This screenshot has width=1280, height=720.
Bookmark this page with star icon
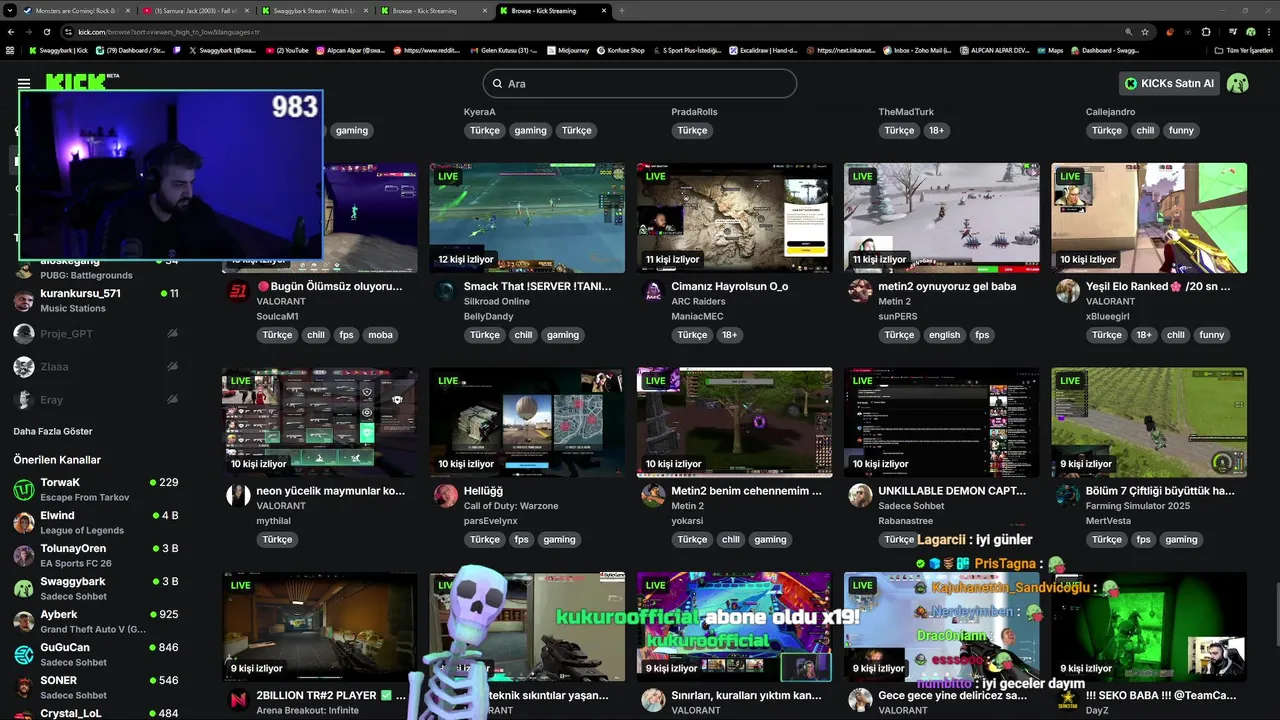[x=1145, y=32]
